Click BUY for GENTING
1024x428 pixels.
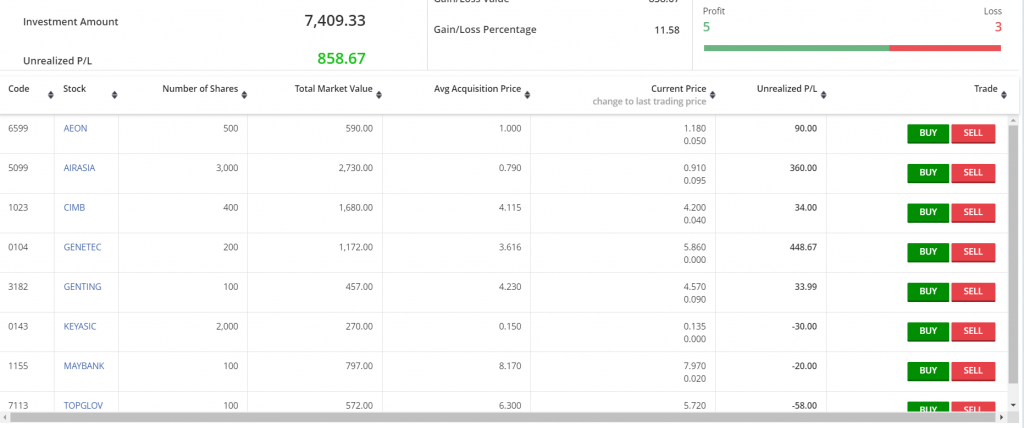pyautogui.click(x=928, y=292)
